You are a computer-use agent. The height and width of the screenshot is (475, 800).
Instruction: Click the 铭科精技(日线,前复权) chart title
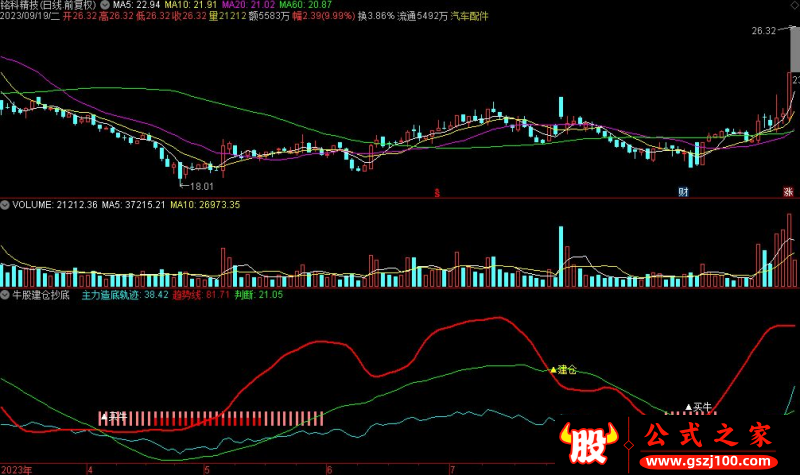48,5
